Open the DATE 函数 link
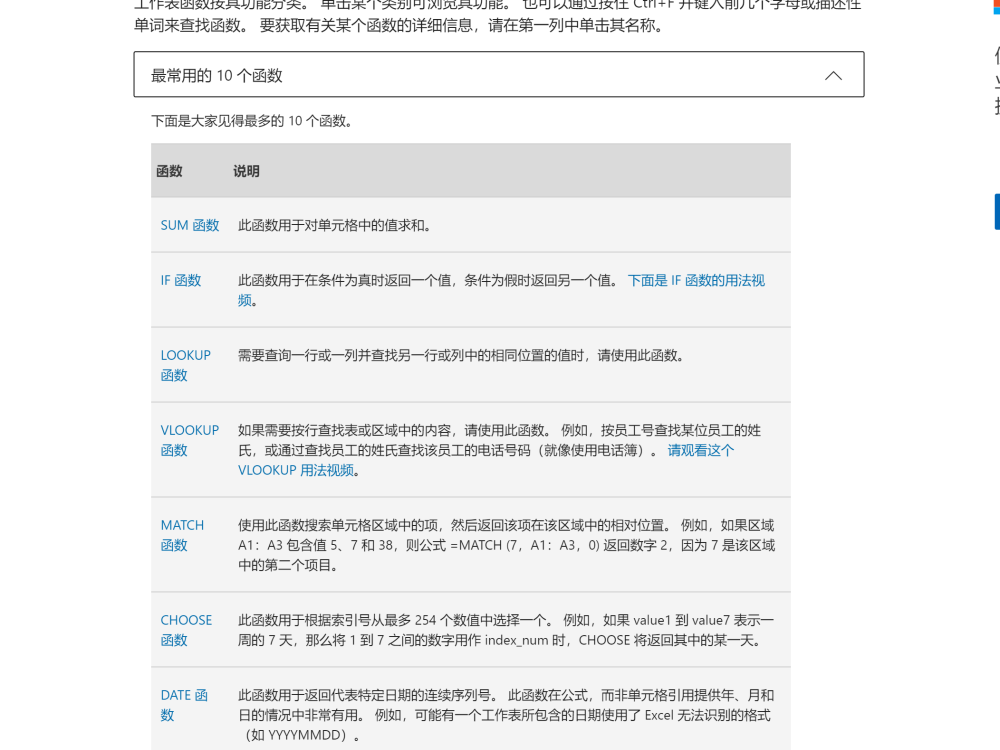The width and height of the screenshot is (1000, 750). [x=184, y=705]
